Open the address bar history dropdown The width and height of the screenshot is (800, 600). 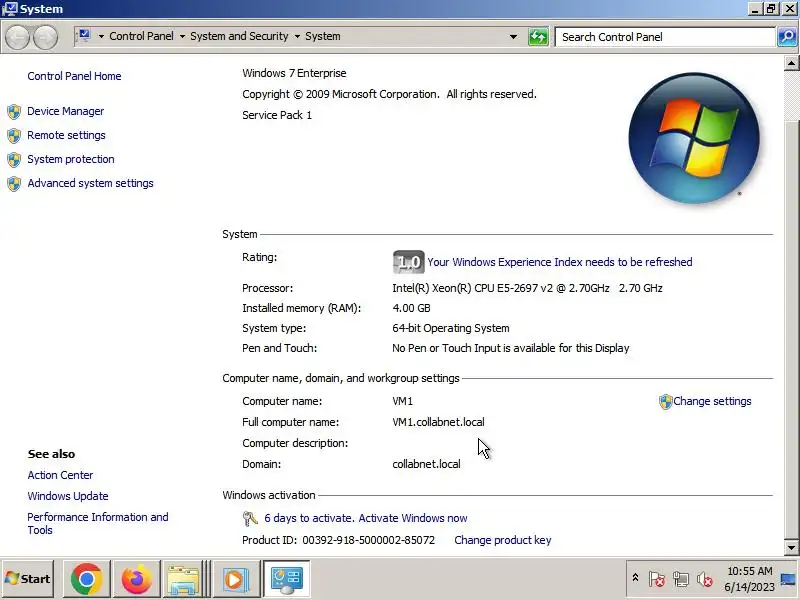pos(513,37)
